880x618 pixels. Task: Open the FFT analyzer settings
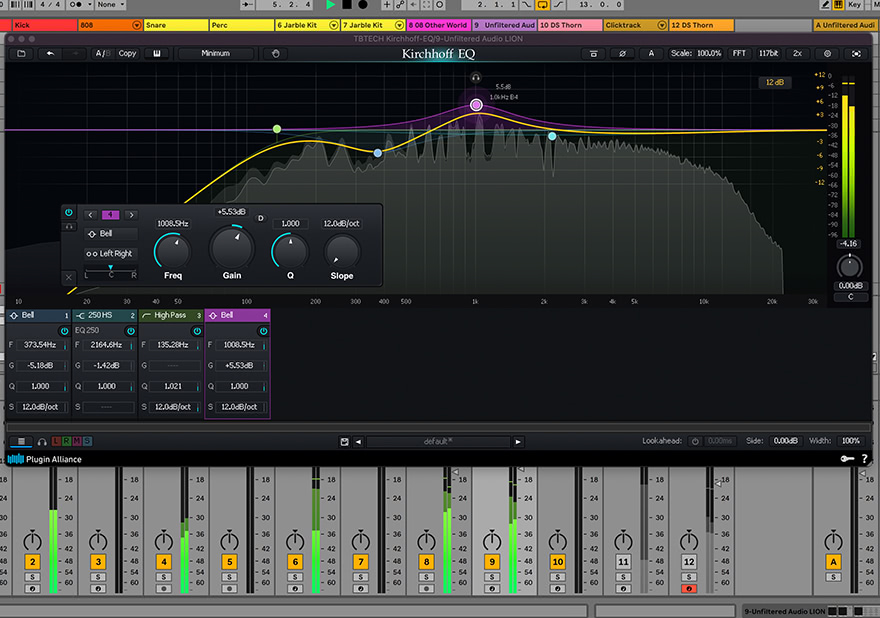click(739, 53)
